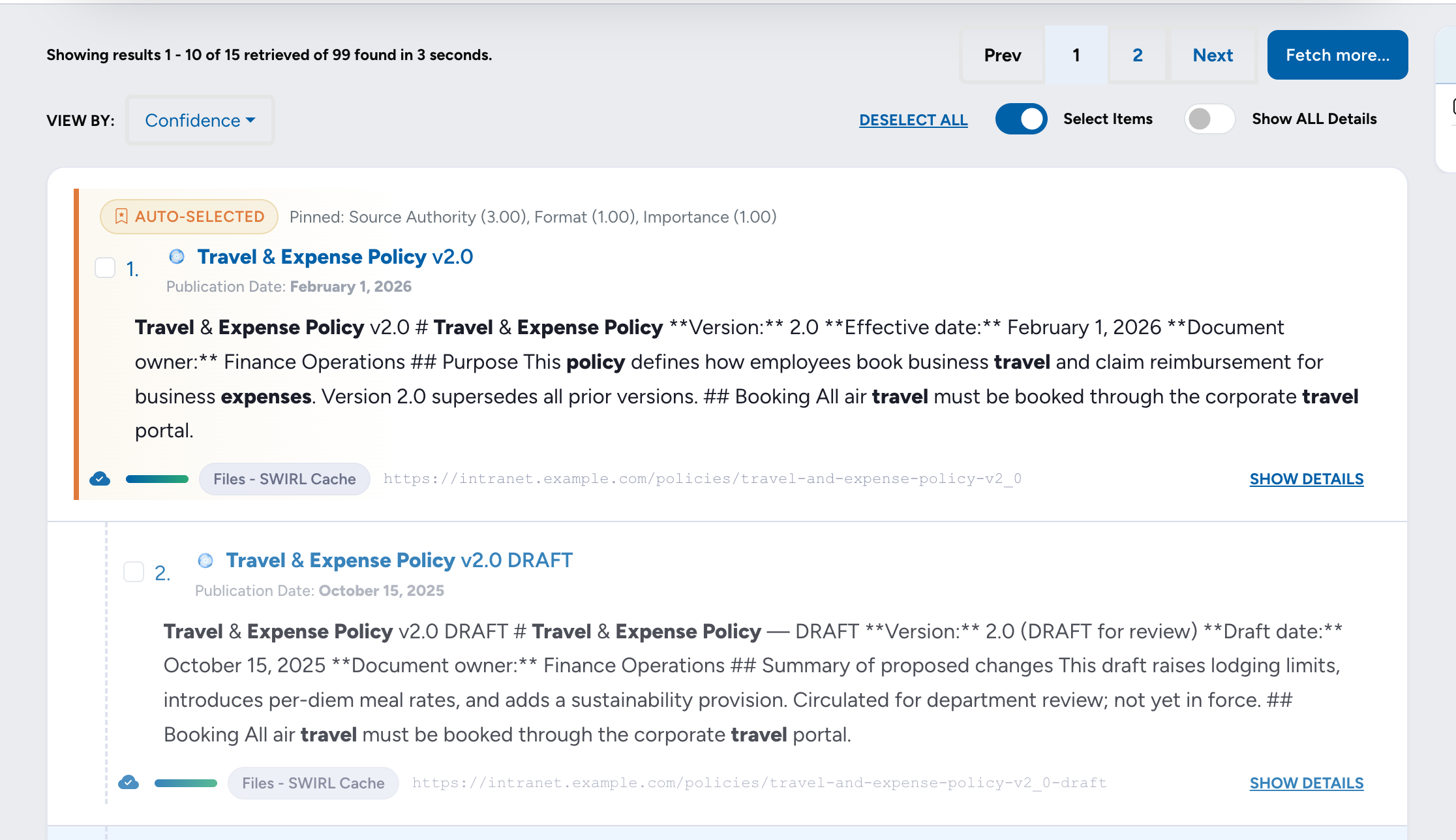Show details for result 1 policy v2.0
This screenshot has width=1456, height=840.
pyautogui.click(x=1307, y=479)
